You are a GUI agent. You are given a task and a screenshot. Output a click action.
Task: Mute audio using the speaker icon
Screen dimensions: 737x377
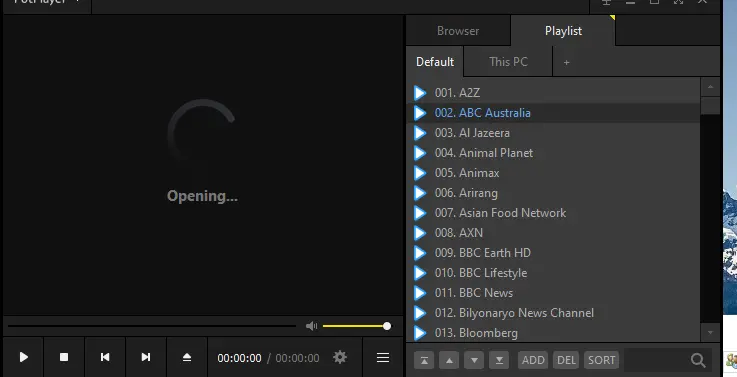coord(311,326)
